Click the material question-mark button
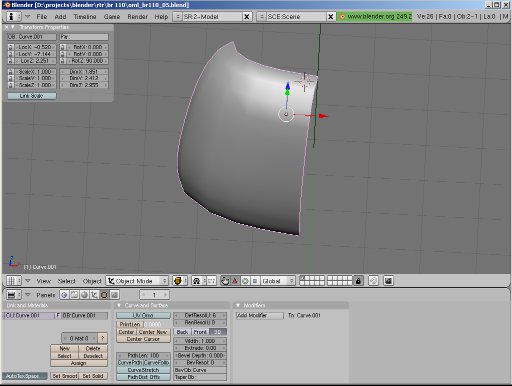Image resolution: width=512 pixels, height=386 pixels. click(x=103, y=338)
